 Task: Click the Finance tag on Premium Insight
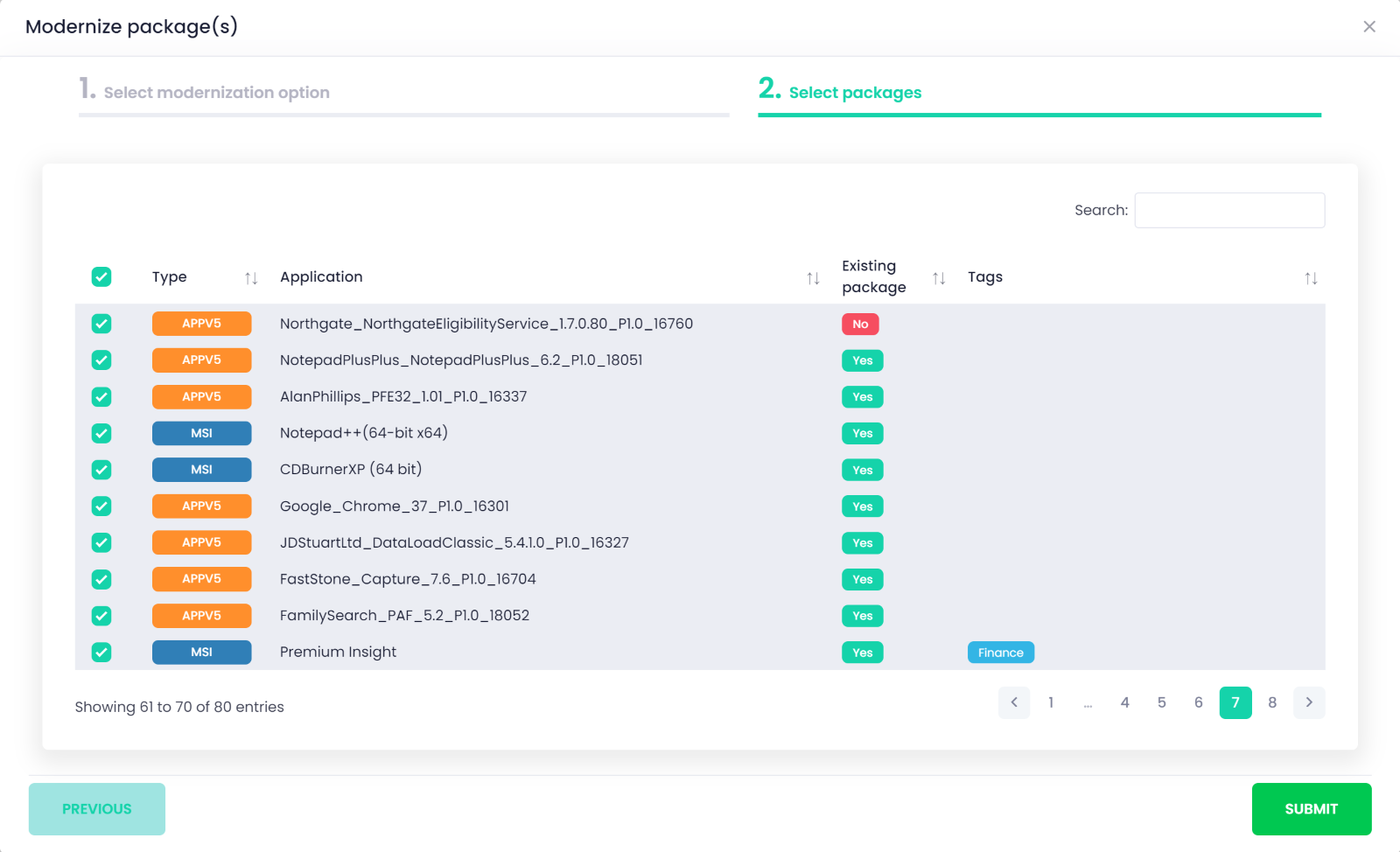[1000, 653]
